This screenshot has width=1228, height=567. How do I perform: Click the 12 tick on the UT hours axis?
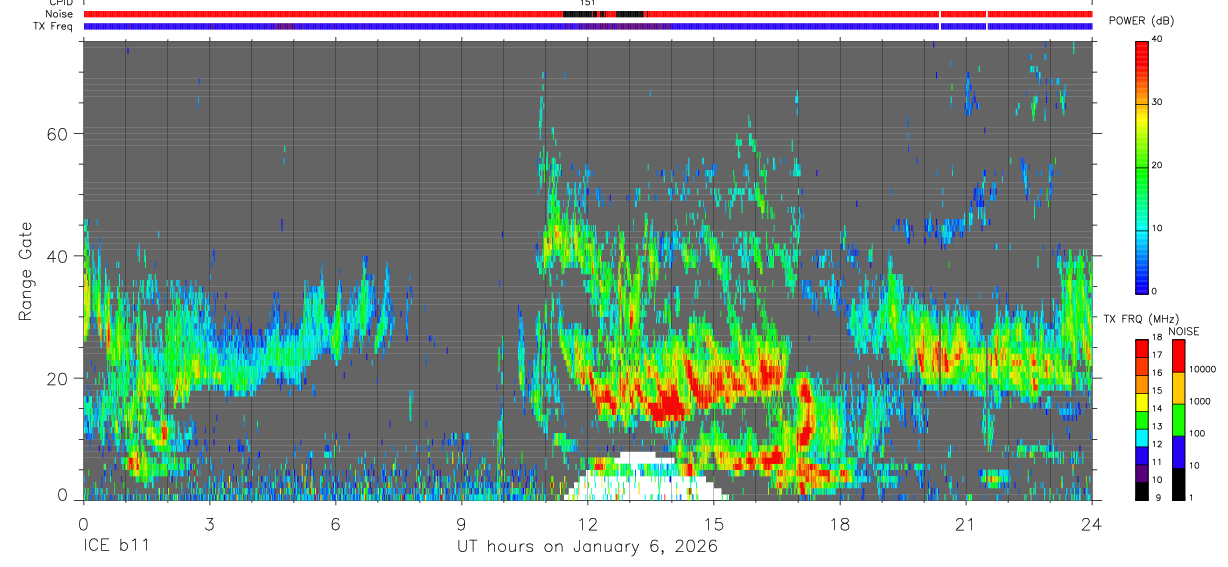coord(587,524)
